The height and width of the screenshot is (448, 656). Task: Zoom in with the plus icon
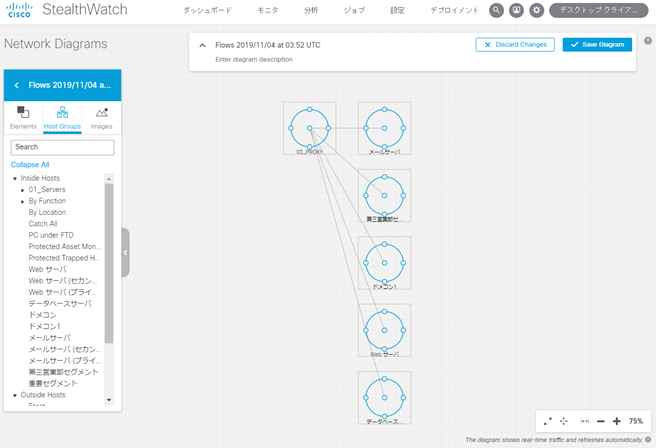pos(616,422)
